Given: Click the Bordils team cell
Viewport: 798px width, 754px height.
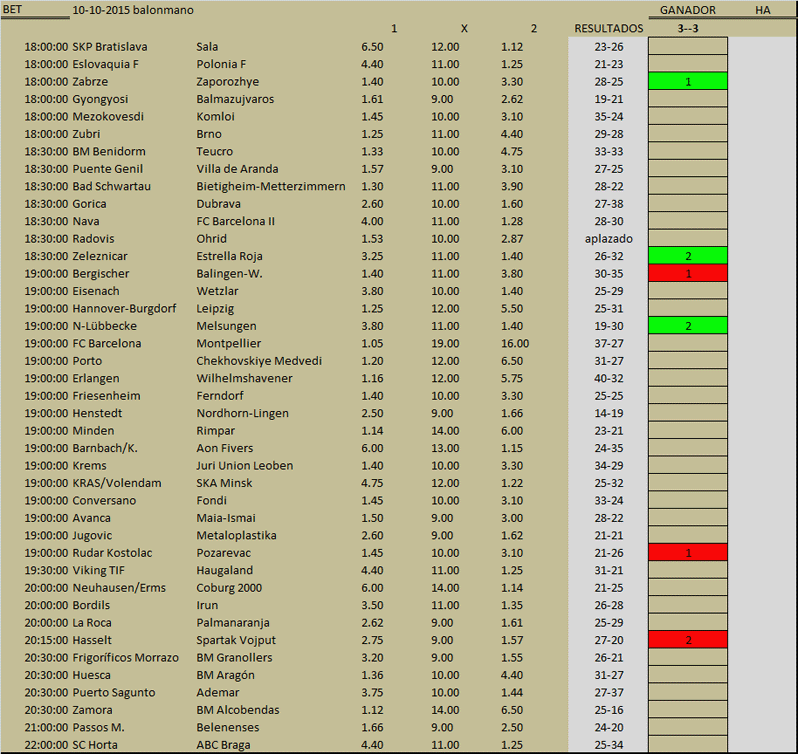Looking at the screenshot, I should coord(91,605).
